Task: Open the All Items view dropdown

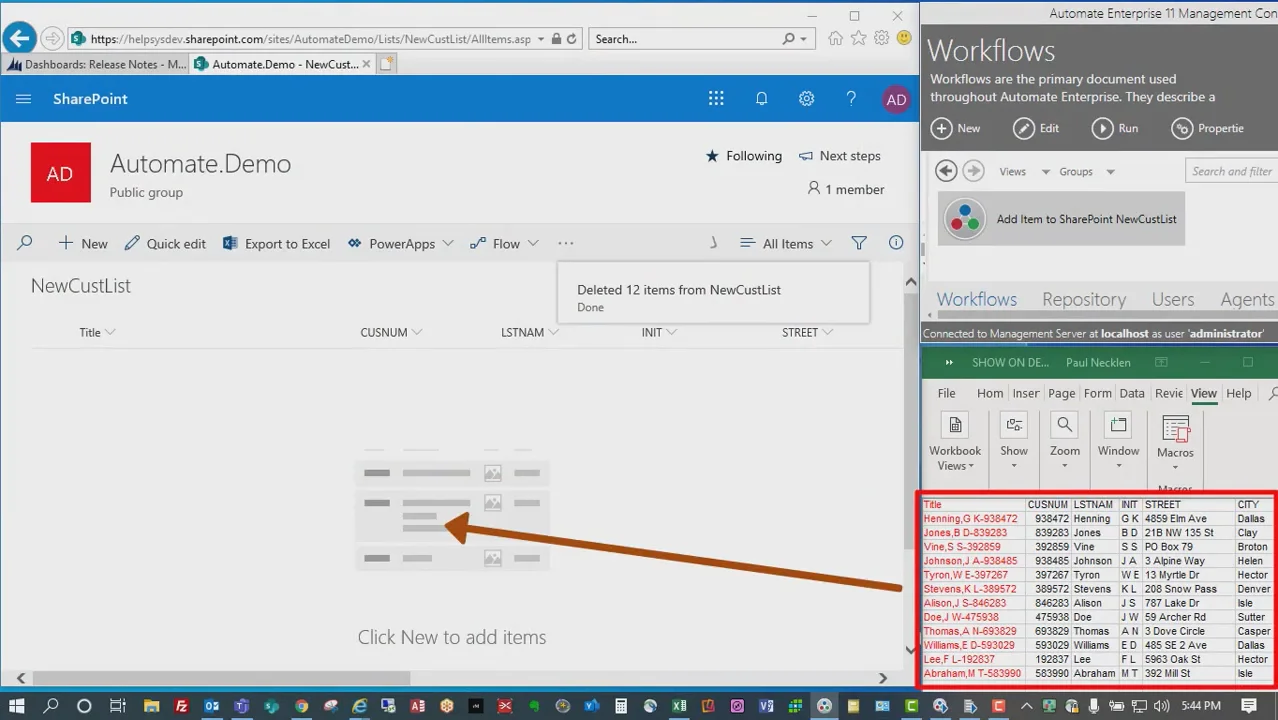Action: coord(786,243)
